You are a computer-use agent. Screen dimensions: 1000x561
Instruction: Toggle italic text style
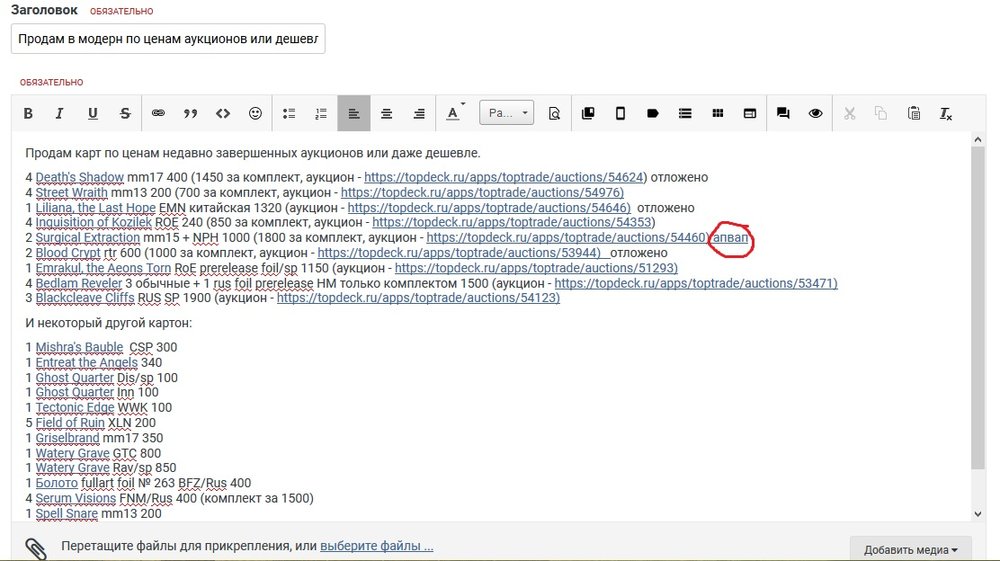pyautogui.click(x=60, y=114)
